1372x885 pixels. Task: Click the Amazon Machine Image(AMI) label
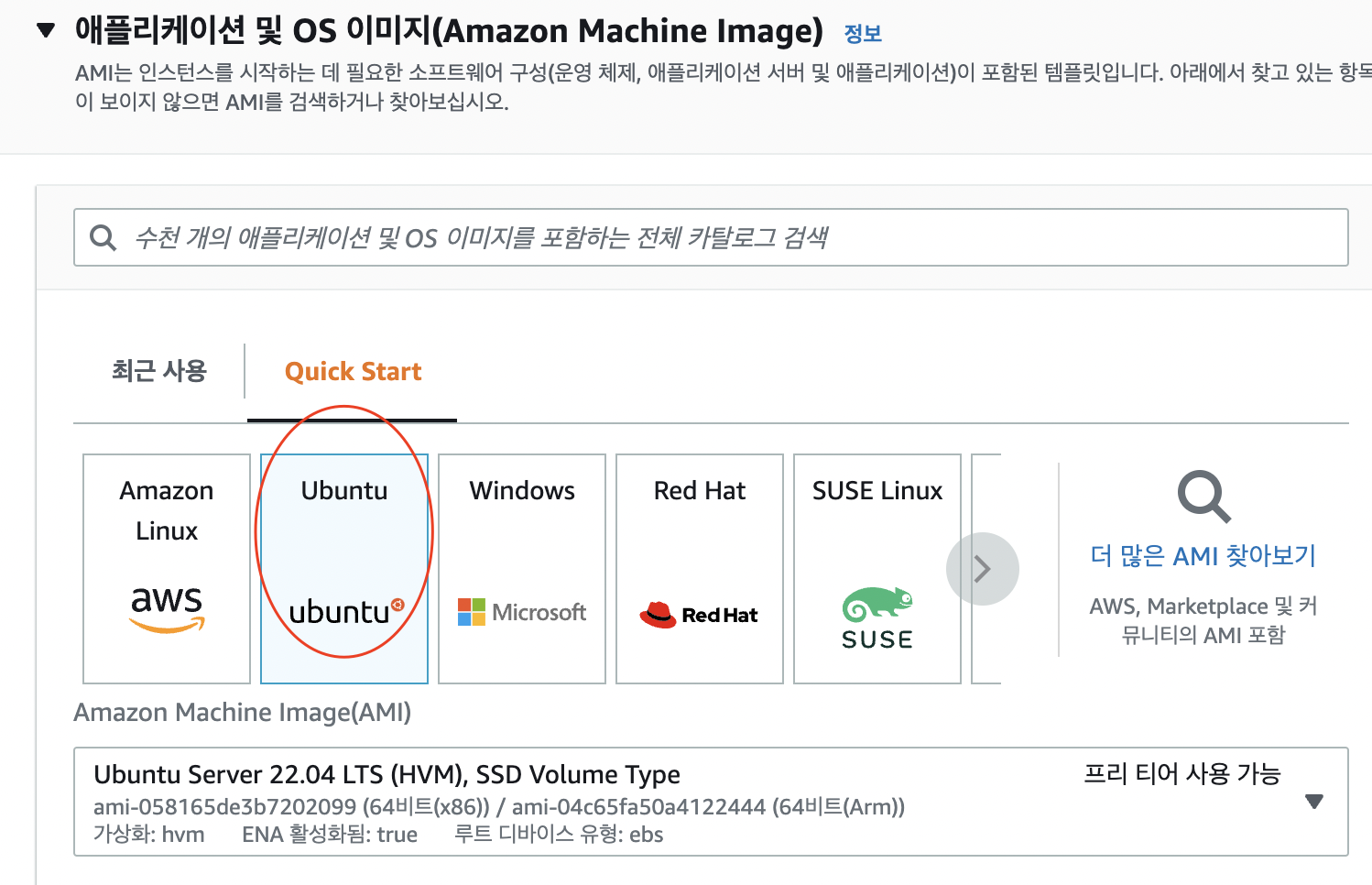(x=243, y=712)
